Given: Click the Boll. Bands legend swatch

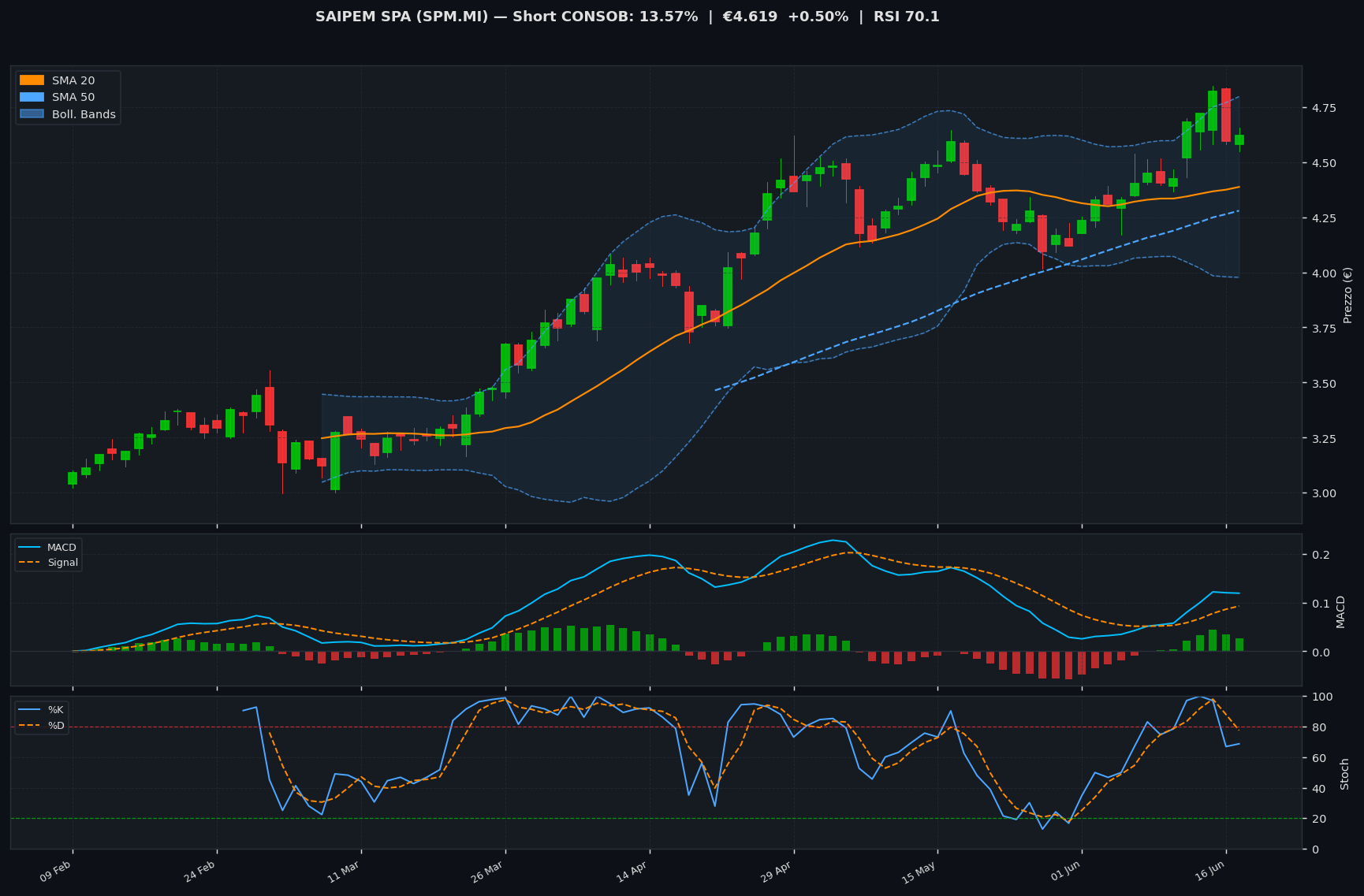Looking at the screenshot, I should click(x=32, y=114).
